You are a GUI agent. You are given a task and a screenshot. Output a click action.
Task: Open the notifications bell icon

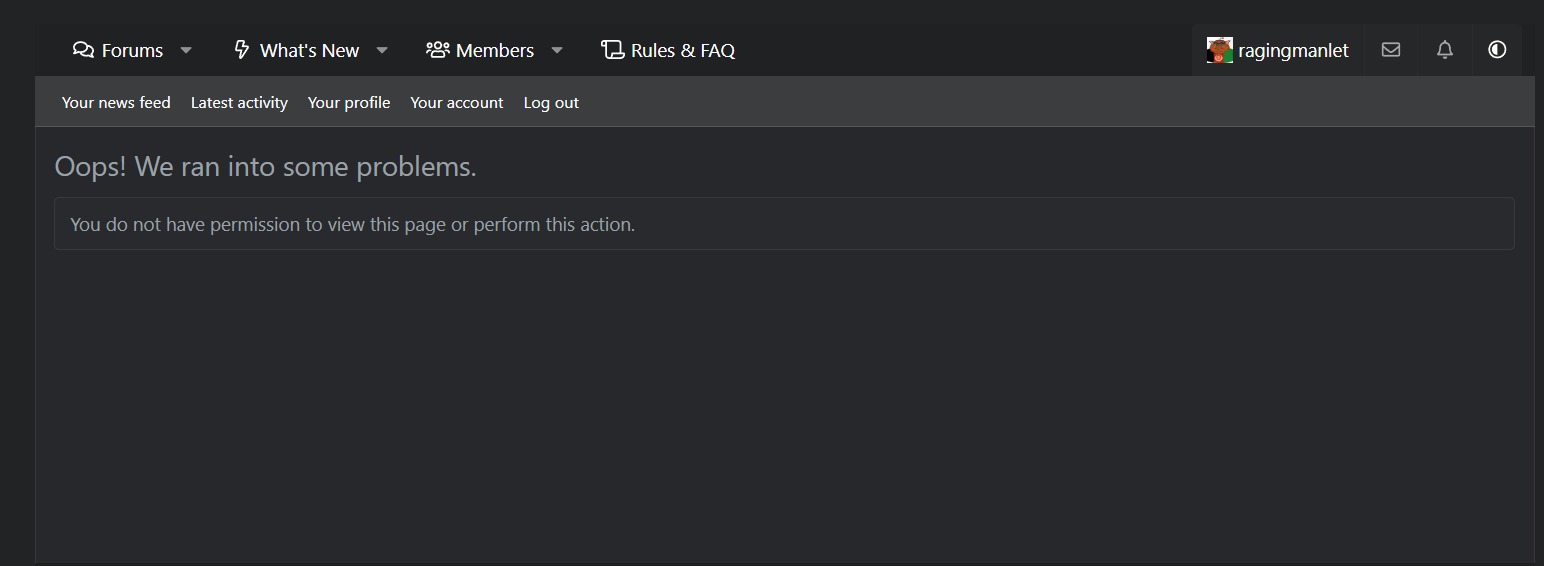pos(1445,50)
